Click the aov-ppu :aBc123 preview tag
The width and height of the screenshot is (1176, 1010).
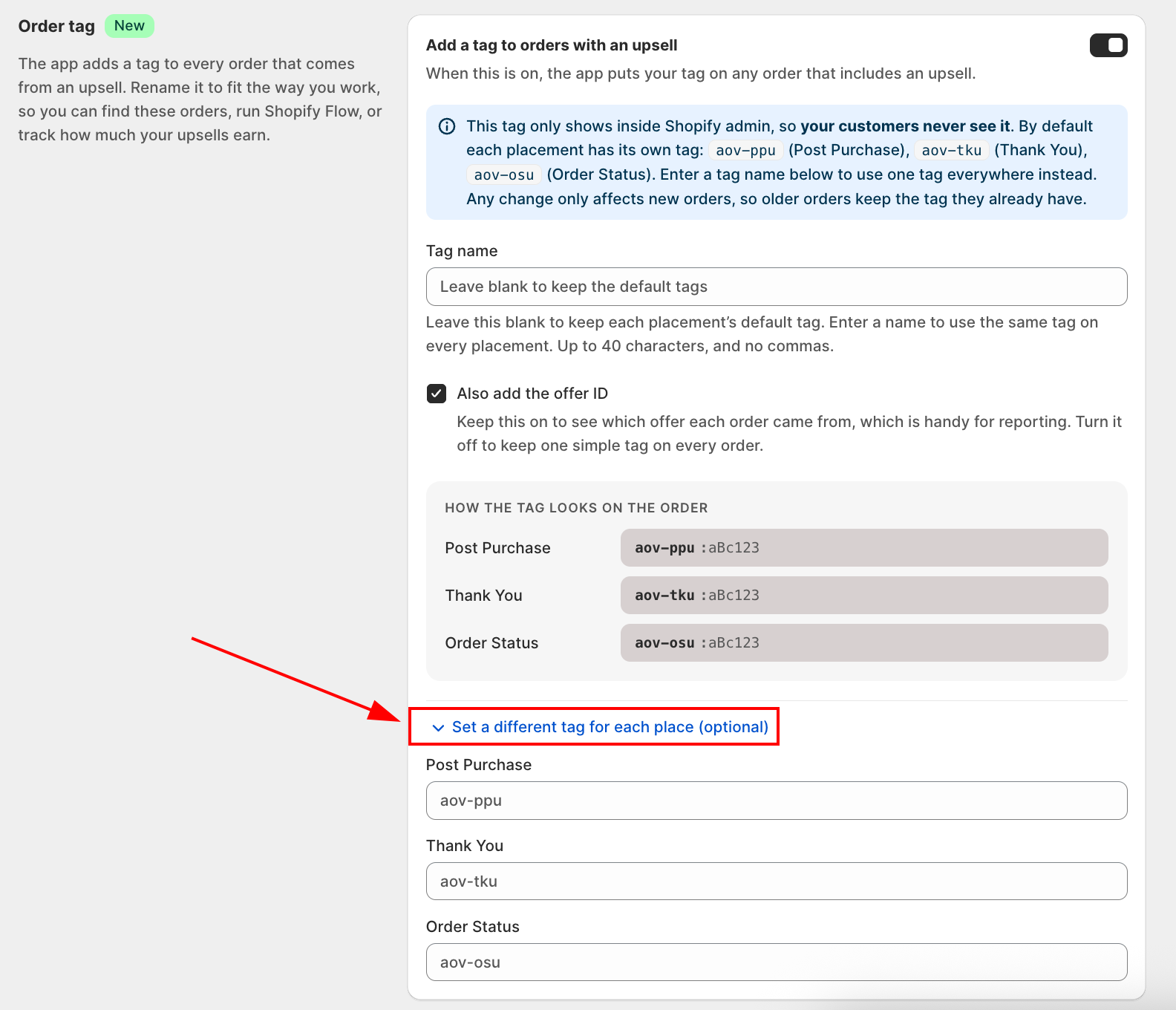(864, 548)
